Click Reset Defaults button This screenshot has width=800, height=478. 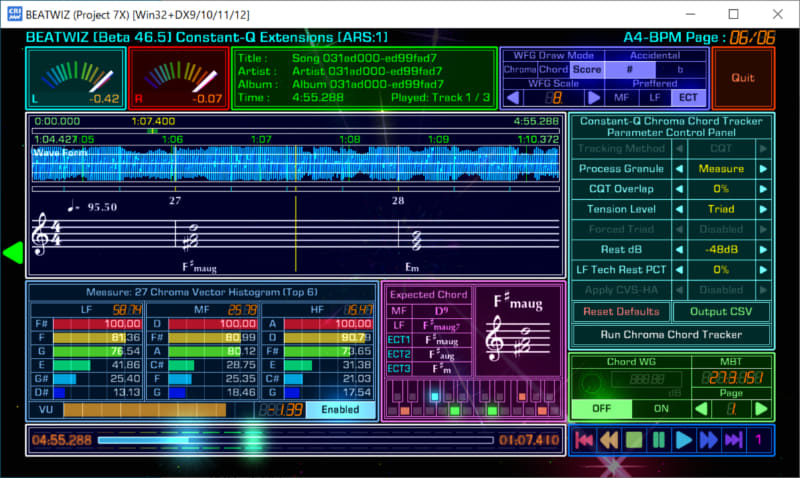(x=621, y=311)
